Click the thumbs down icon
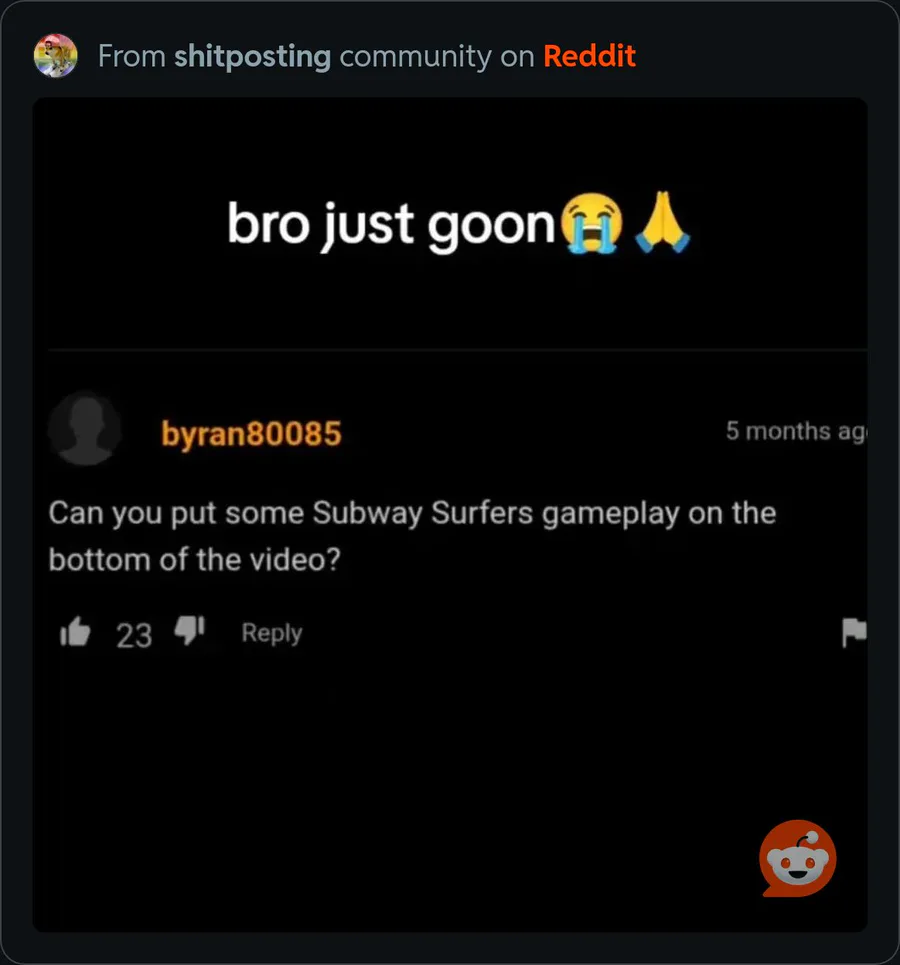This screenshot has width=900, height=965. (189, 631)
